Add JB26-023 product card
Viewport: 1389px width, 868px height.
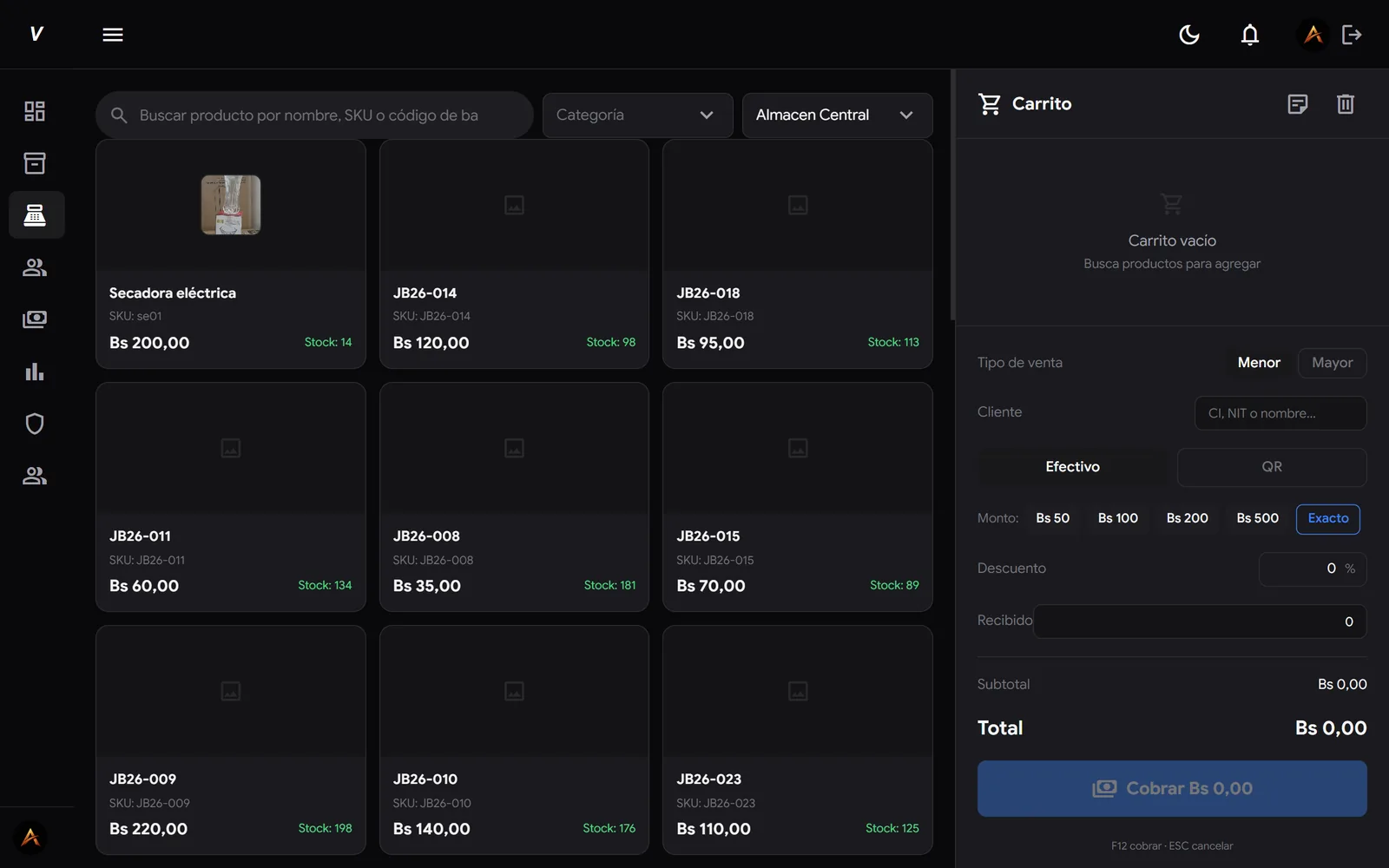pos(798,740)
